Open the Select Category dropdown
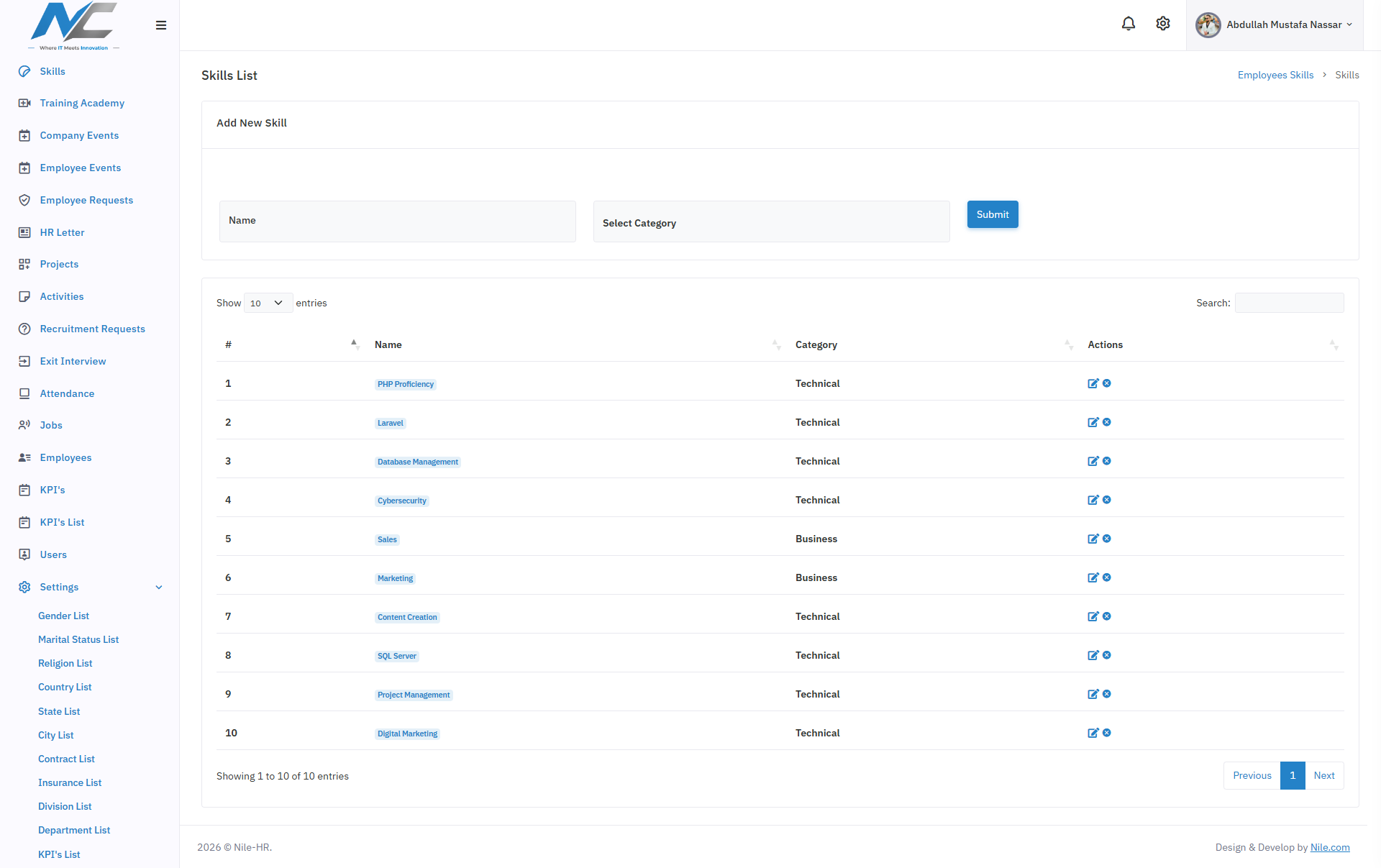 coord(771,221)
